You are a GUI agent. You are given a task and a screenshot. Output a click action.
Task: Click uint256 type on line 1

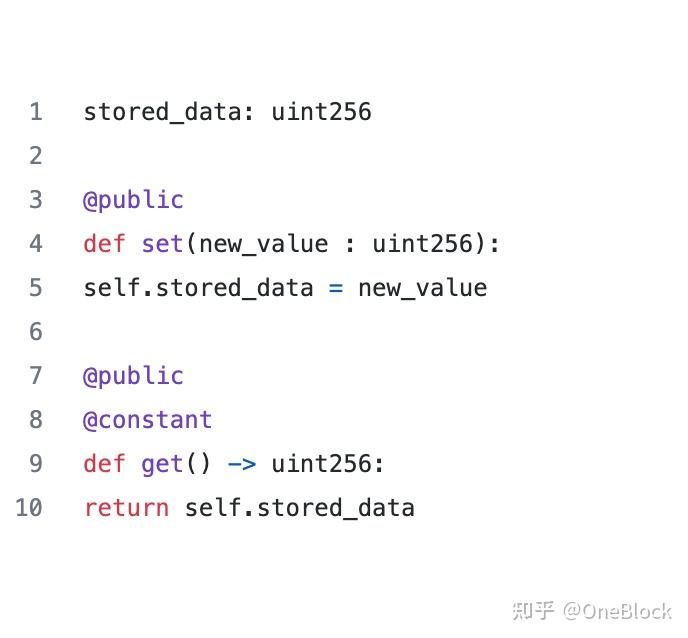point(322,111)
